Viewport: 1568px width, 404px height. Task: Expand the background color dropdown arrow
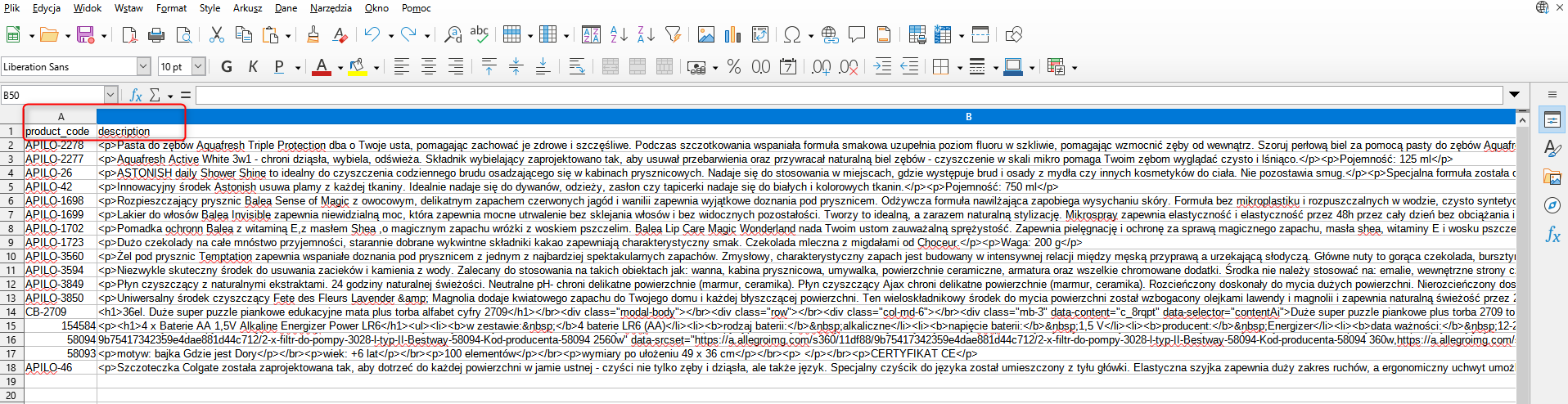point(376,68)
